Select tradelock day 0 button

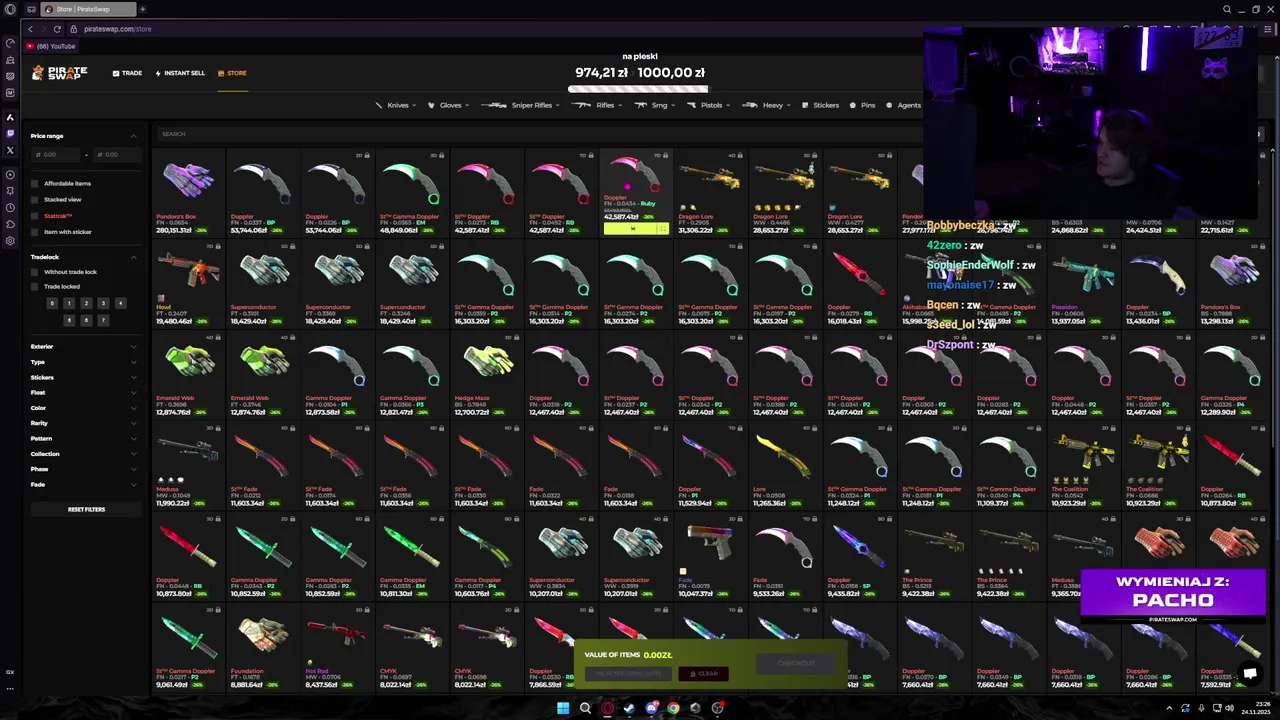point(52,303)
